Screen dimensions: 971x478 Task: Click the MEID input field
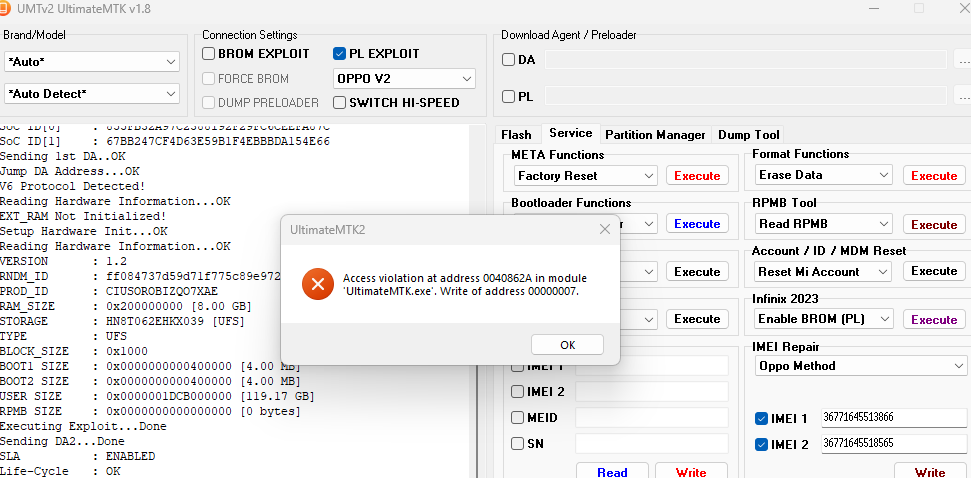651,418
